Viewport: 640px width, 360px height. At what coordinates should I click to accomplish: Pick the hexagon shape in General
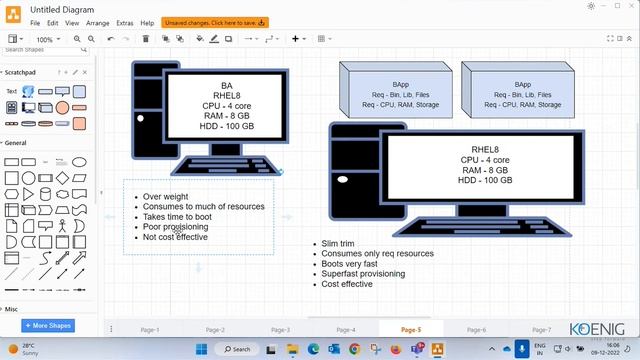pos(11,194)
